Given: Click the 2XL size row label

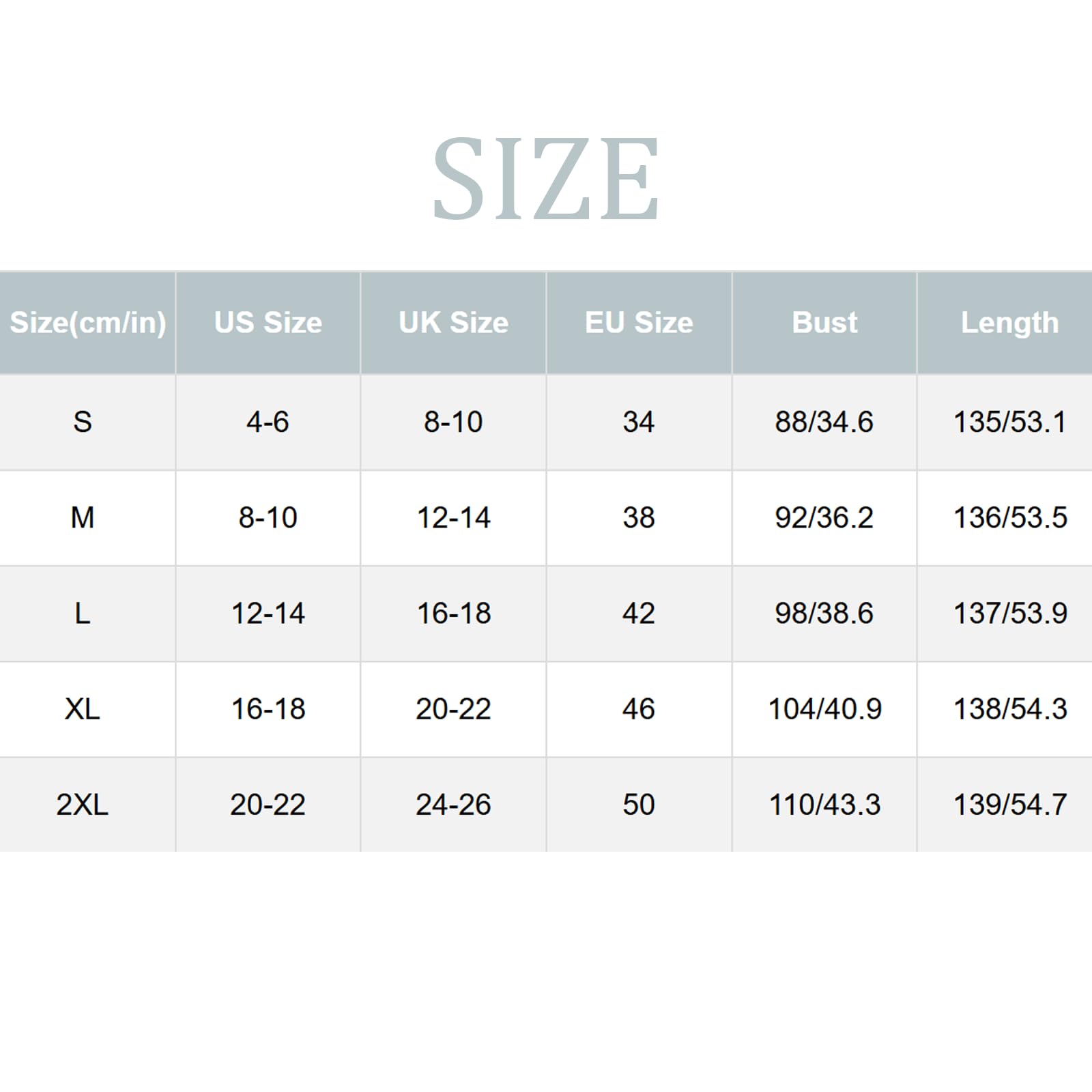Looking at the screenshot, I should pos(83,804).
